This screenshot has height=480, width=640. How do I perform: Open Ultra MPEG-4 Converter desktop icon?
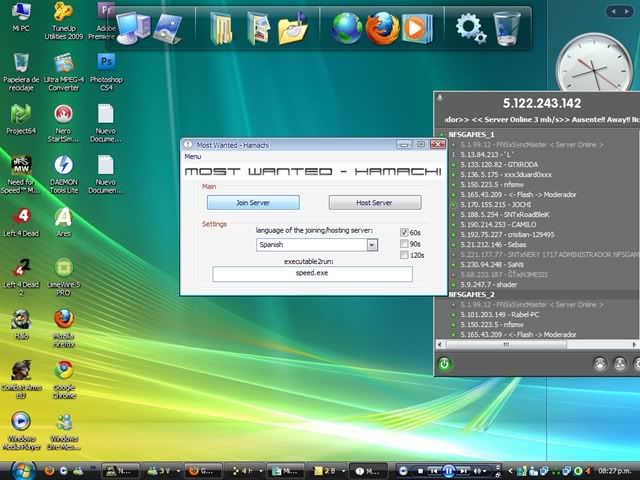pyautogui.click(x=64, y=72)
